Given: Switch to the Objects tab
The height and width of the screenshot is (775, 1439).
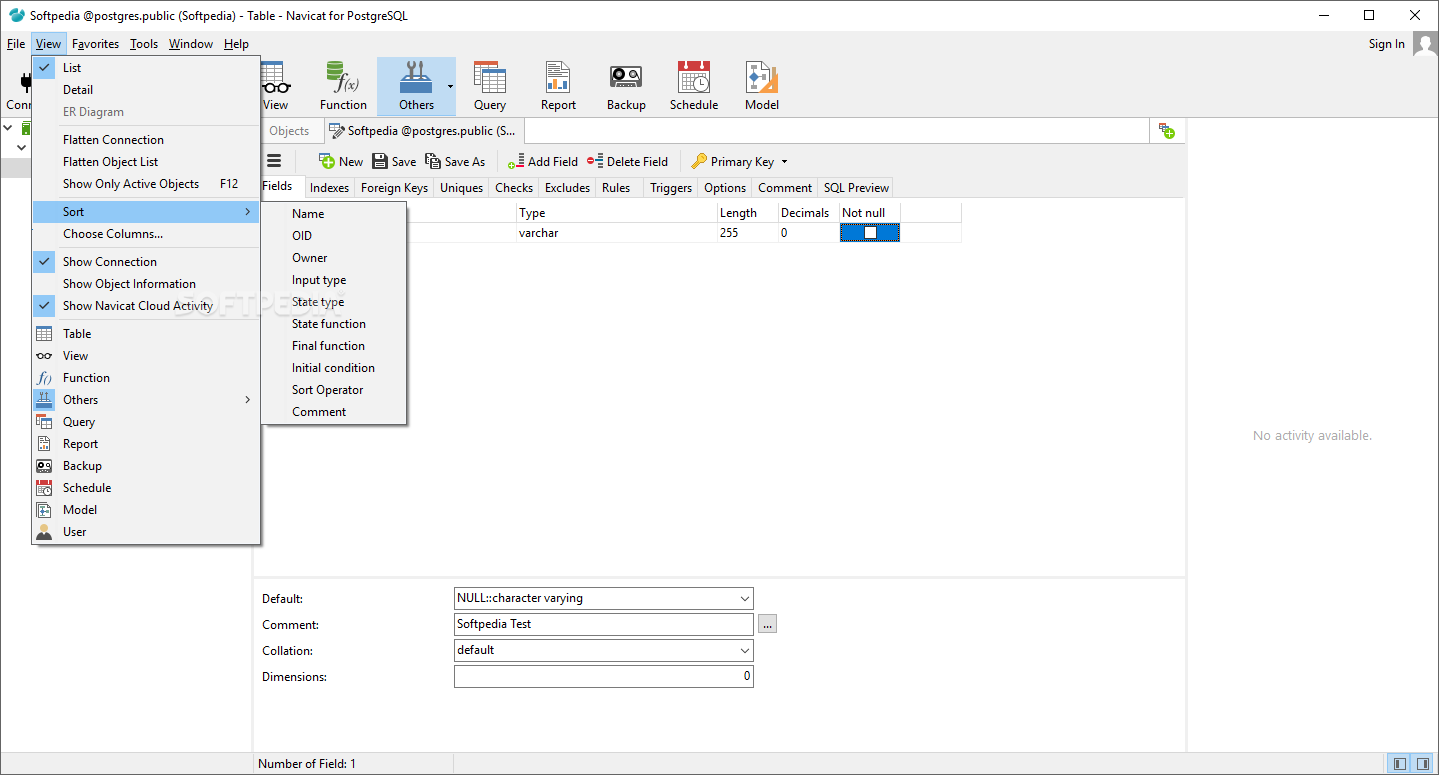Looking at the screenshot, I should tap(289, 131).
